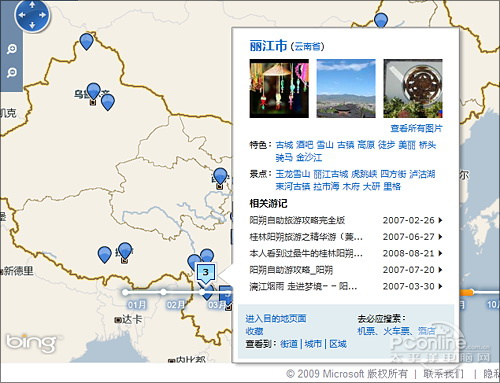Open the hanging ornaments photo thumbnail
500x383 pixels.
[x=279, y=88]
